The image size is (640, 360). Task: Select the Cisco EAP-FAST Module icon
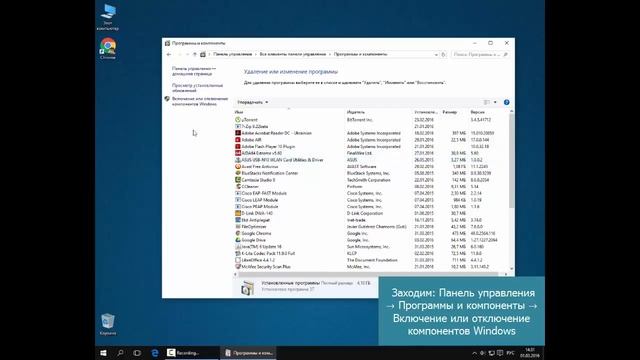[238, 193]
